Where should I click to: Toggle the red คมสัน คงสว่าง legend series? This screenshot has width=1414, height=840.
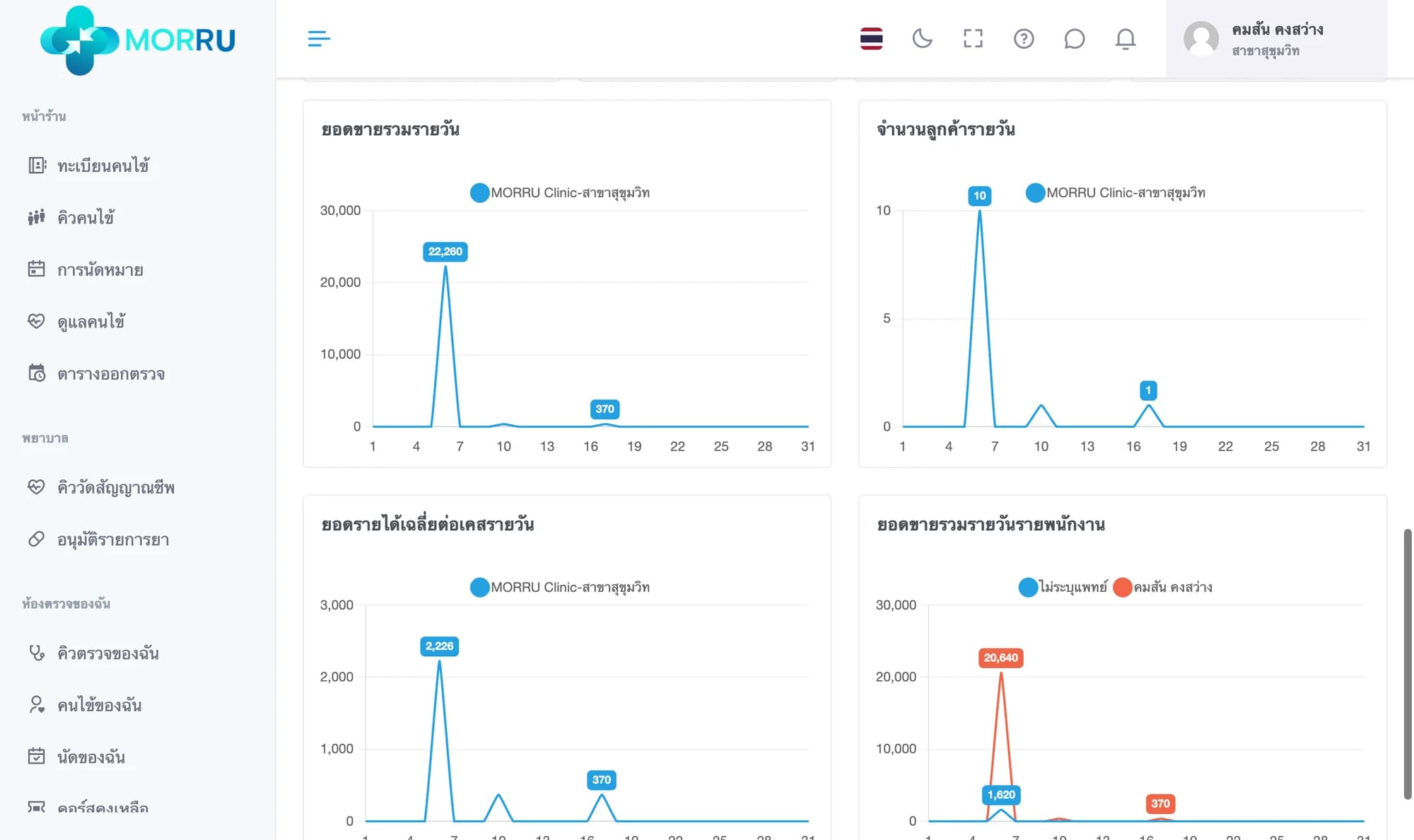tap(1162, 587)
